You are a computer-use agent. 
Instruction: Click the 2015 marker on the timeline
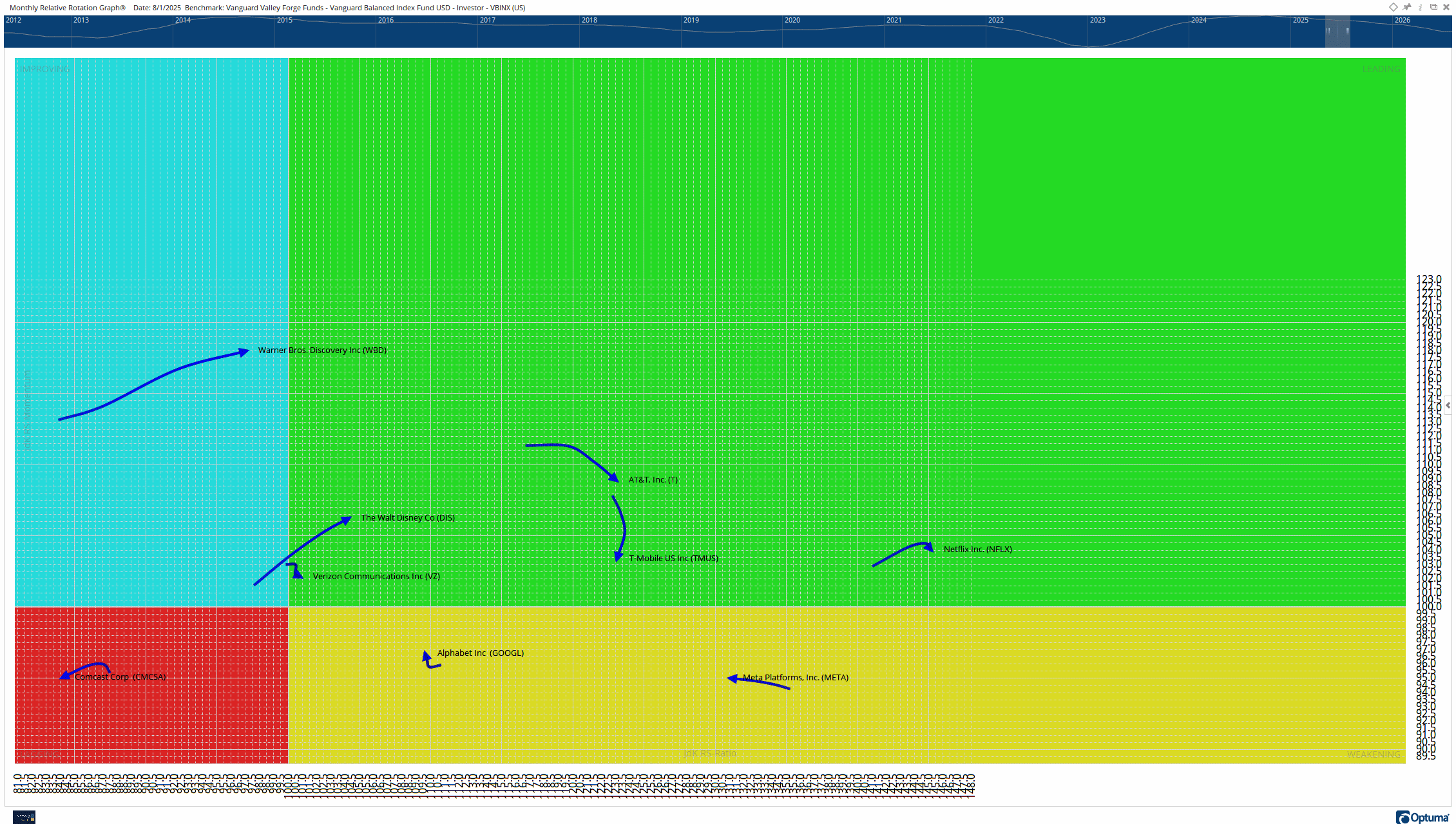pyautogui.click(x=285, y=20)
